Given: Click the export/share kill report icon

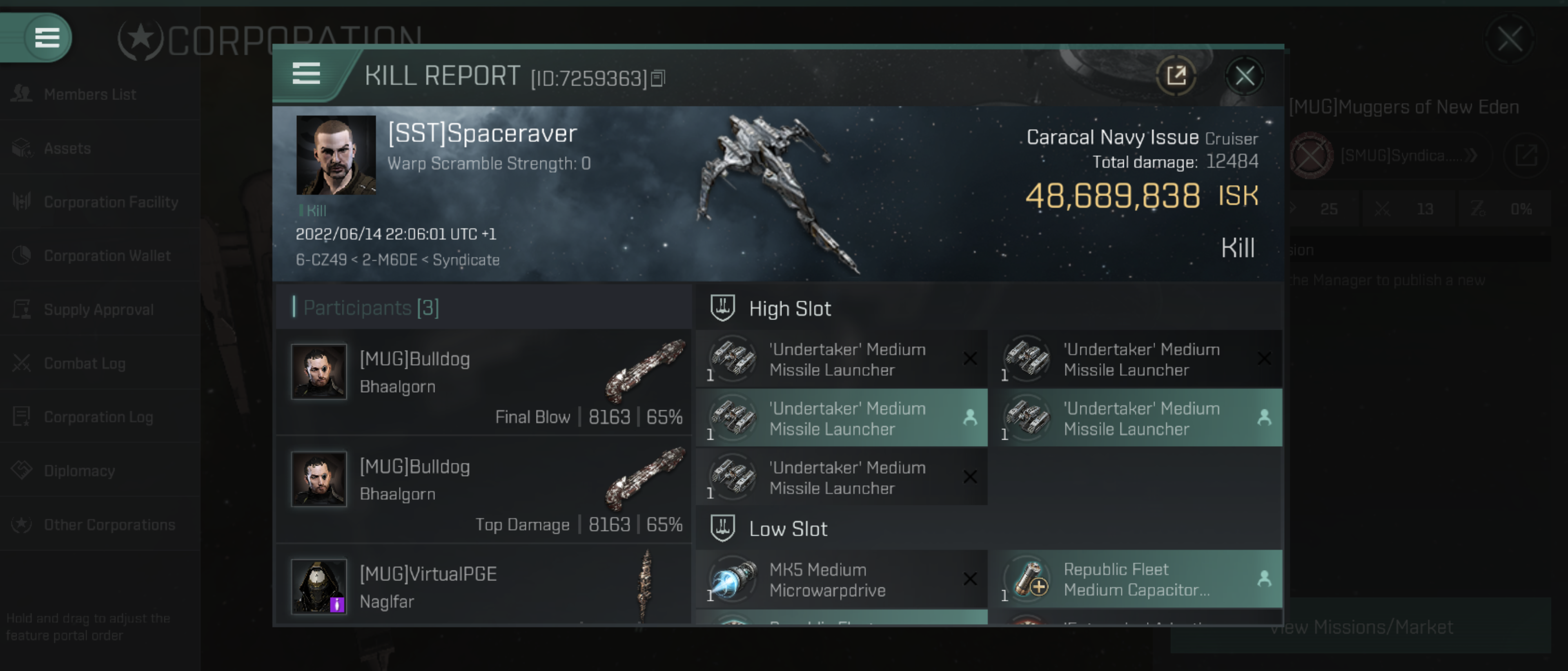Looking at the screenshot, I should coord(1177,75).
